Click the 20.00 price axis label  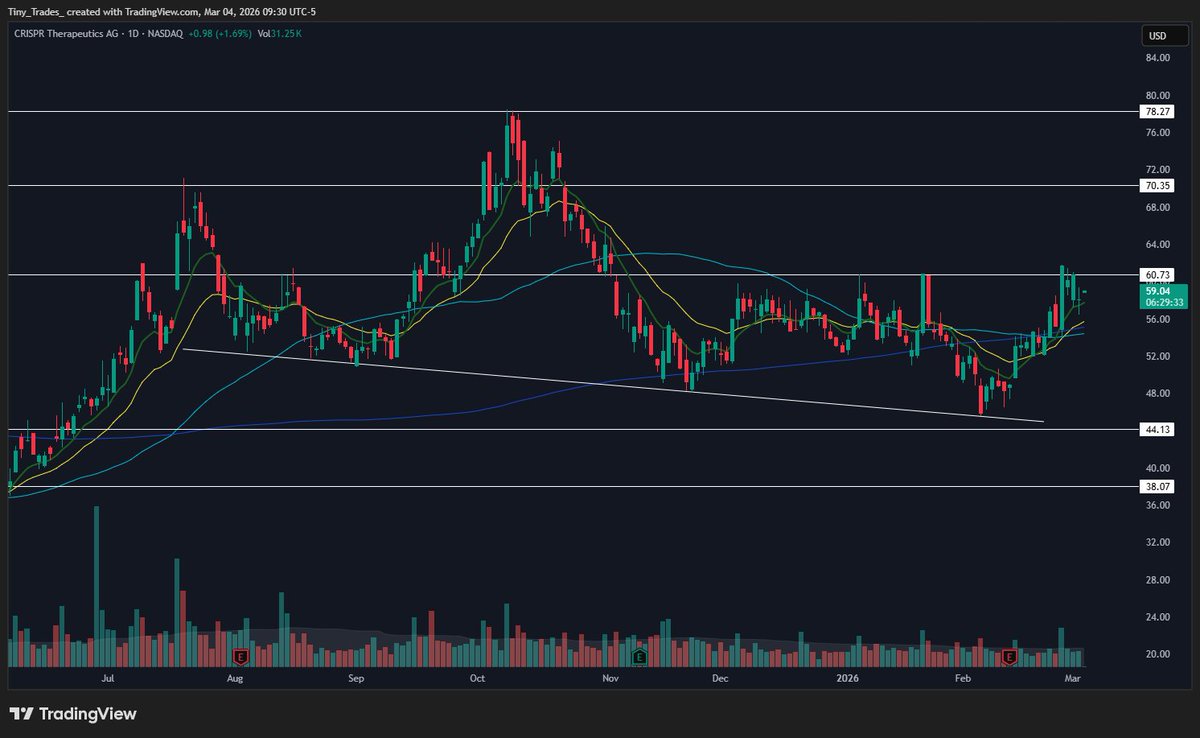(x=1158, y=654)
